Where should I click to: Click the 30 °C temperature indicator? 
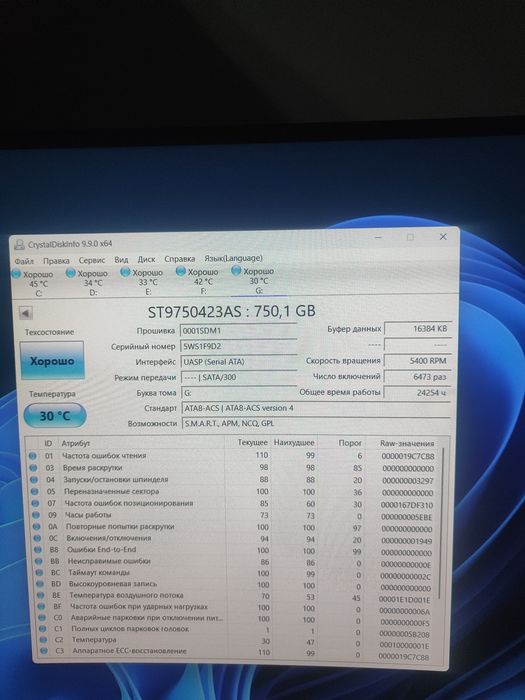point(54,416)
